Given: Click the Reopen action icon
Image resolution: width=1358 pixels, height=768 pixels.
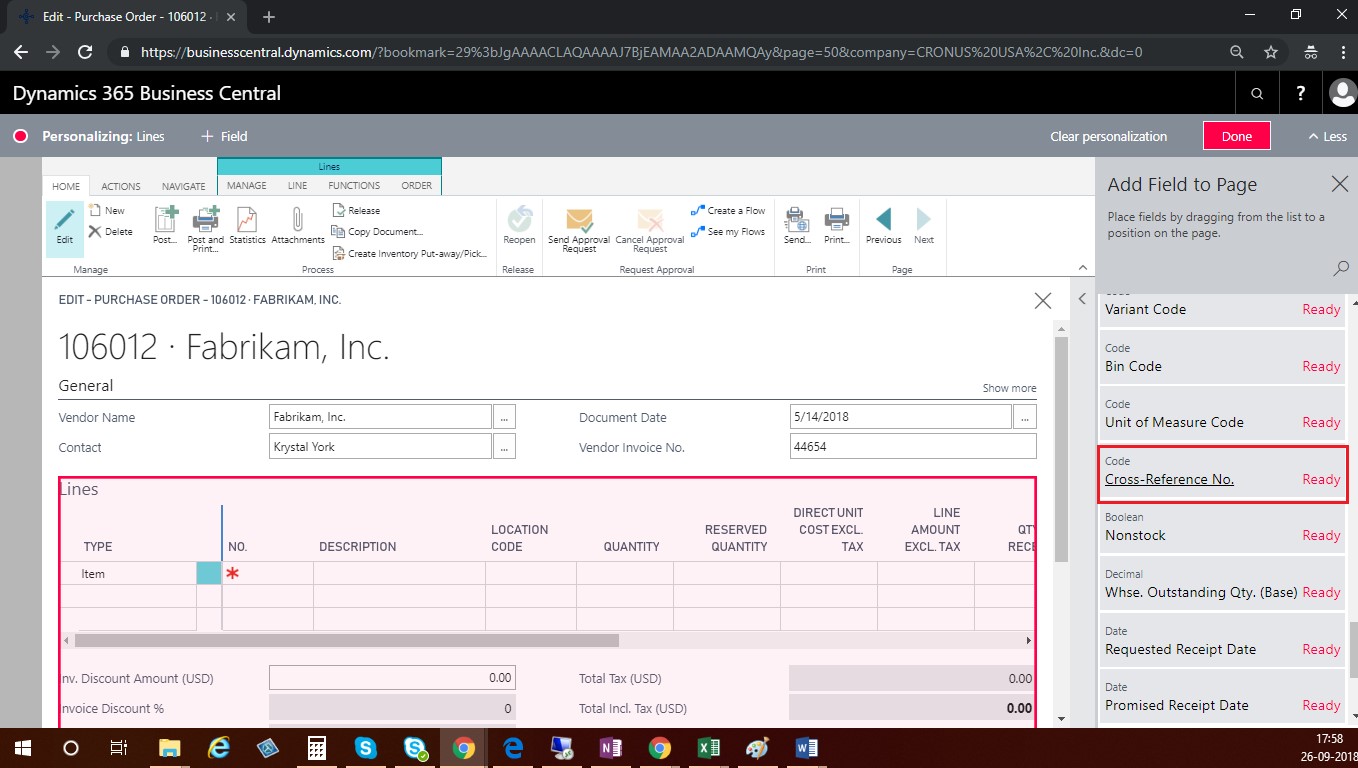Looking at the screenshot, I should tap(519, 226).
